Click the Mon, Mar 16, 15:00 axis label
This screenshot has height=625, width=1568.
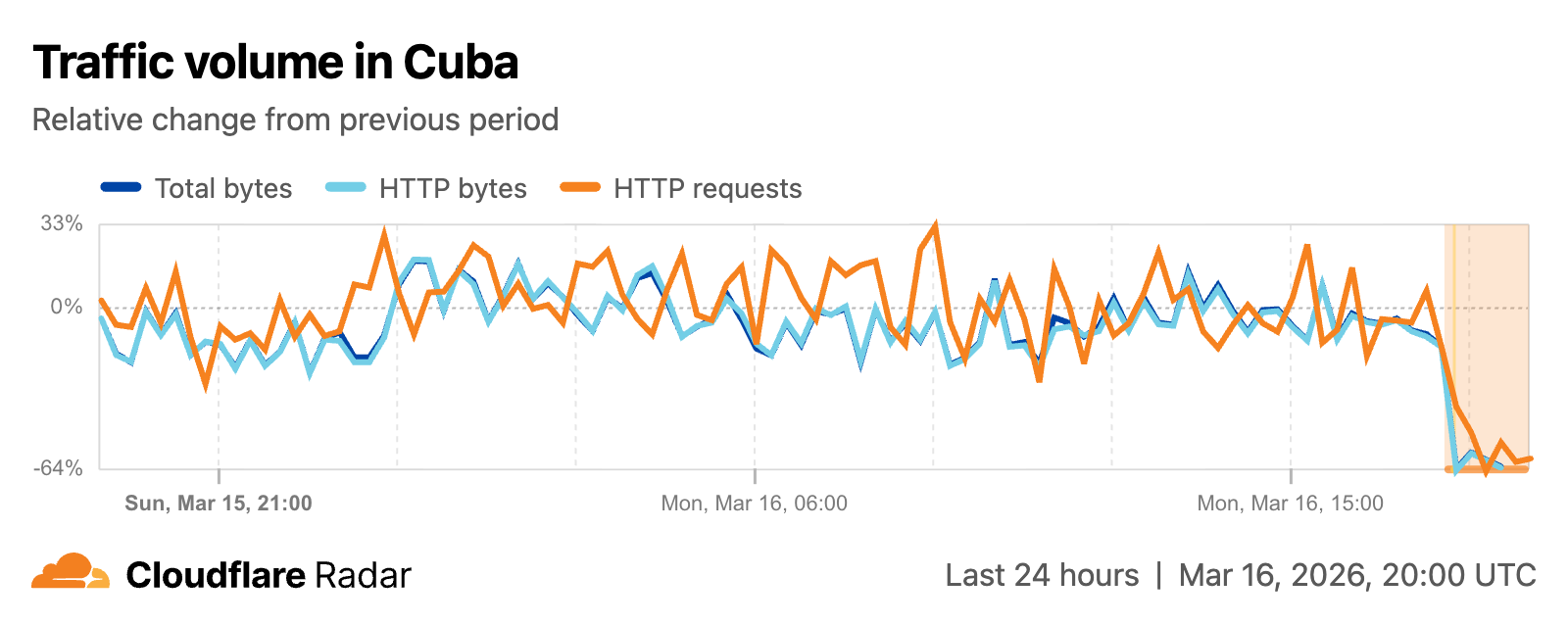coord(1290,504)
